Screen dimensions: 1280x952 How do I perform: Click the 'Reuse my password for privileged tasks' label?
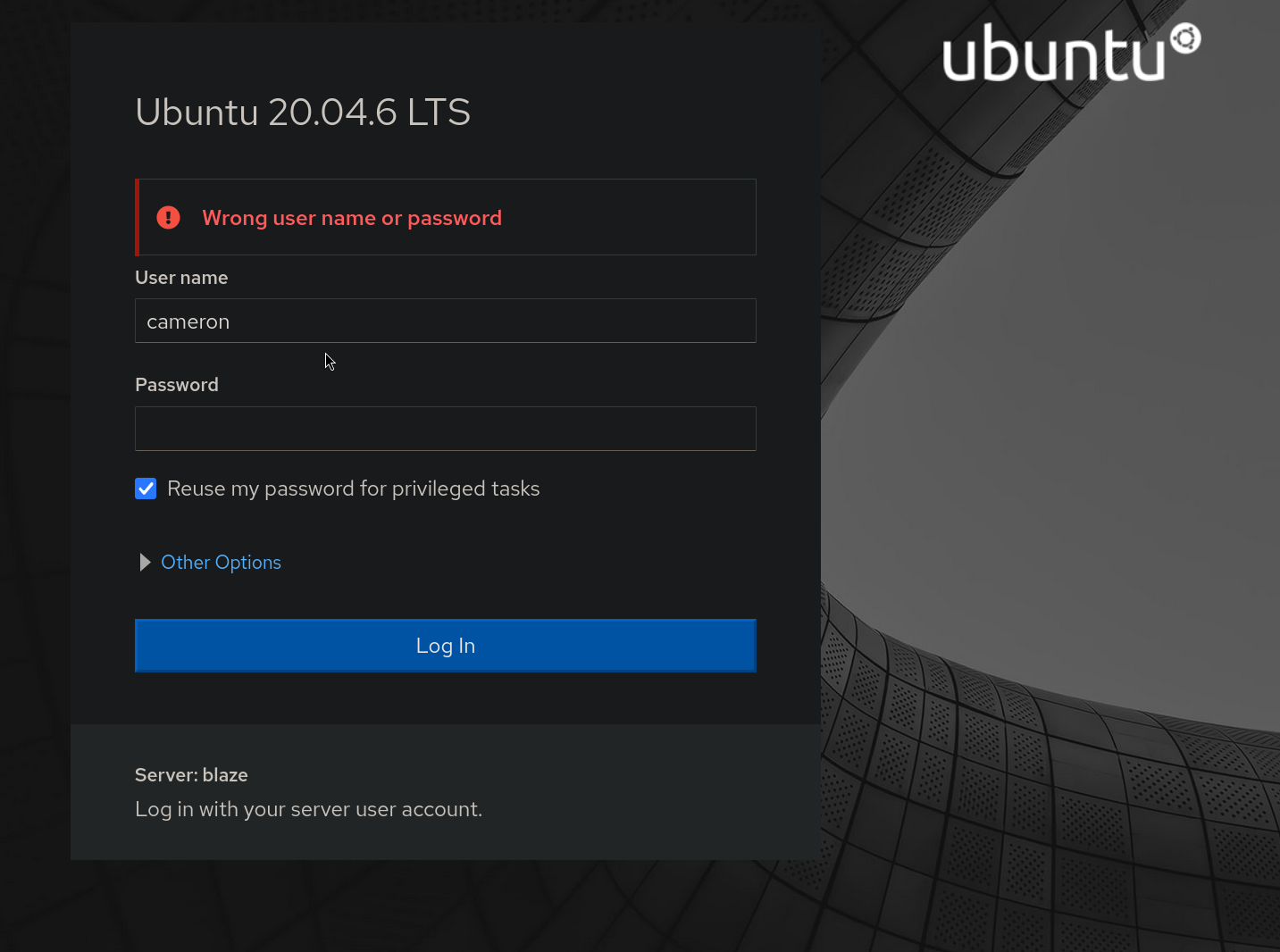(x=353, y=489)
